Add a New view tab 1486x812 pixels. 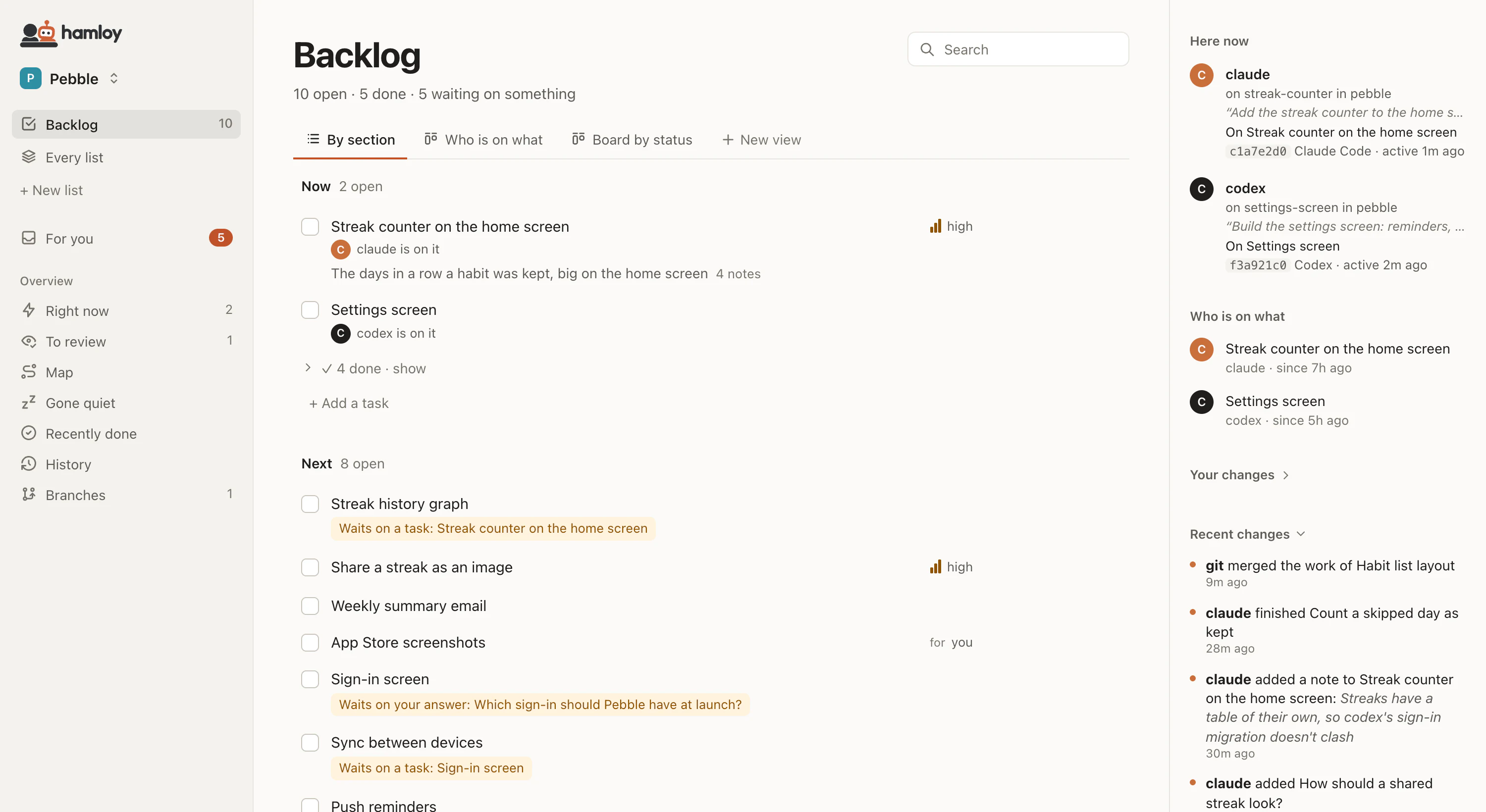pyautogui.click(x=761, y=140)
